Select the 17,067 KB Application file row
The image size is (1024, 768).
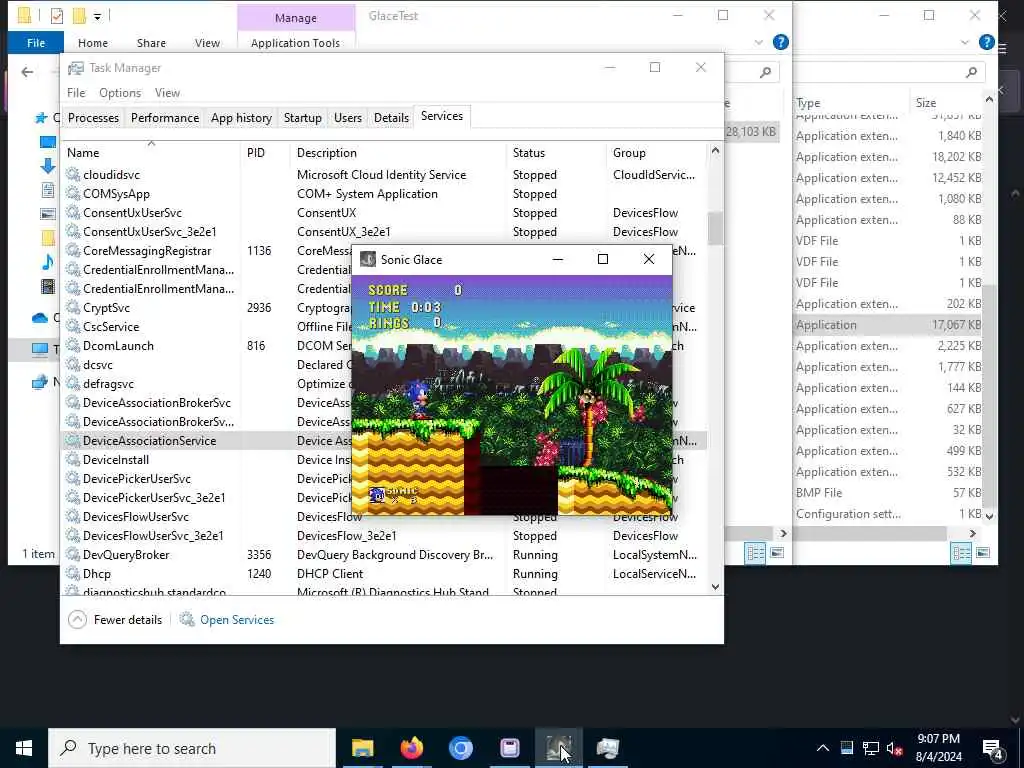click(x=889, y=325)
